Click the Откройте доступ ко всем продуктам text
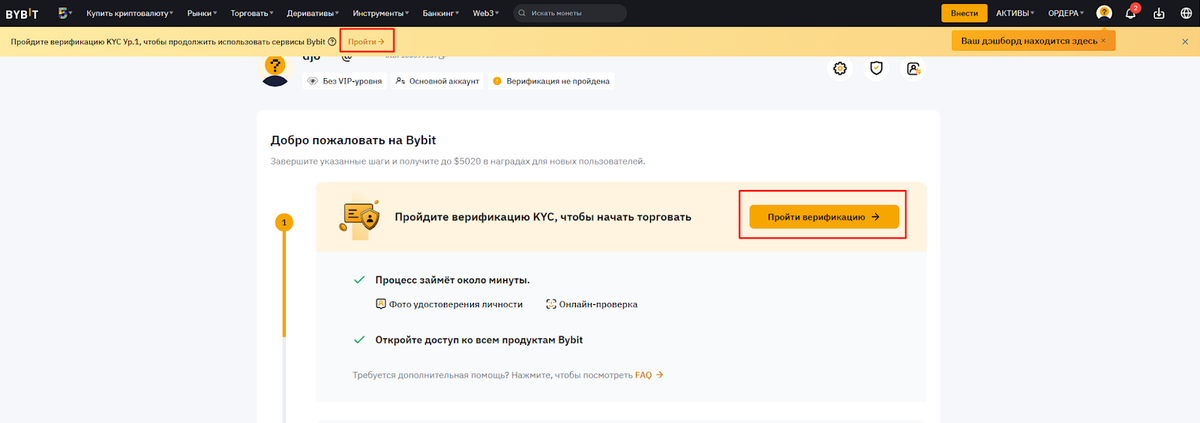This screenshot has width=1200, height=423. pyautogui.click(x=479, y=340)
